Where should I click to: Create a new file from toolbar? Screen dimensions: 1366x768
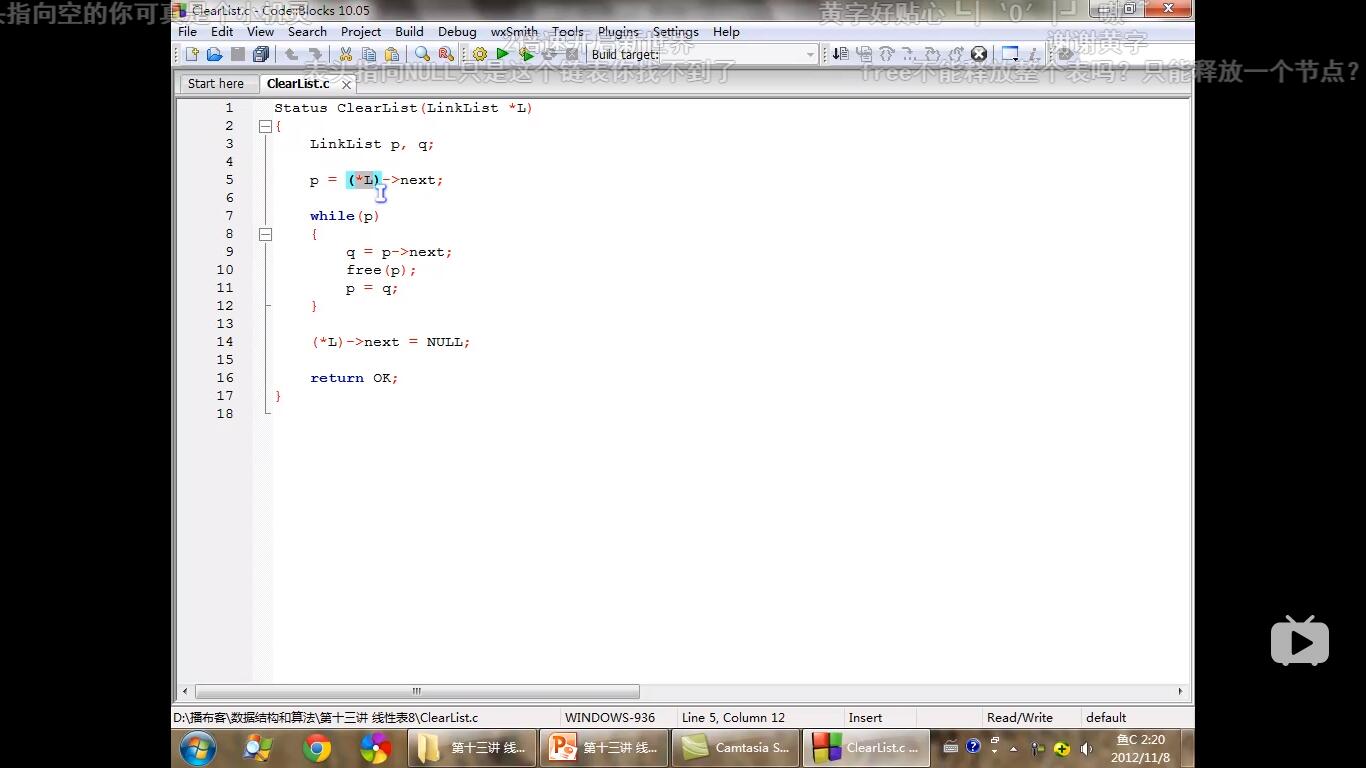pyautogui.click(x=192, y=54)
